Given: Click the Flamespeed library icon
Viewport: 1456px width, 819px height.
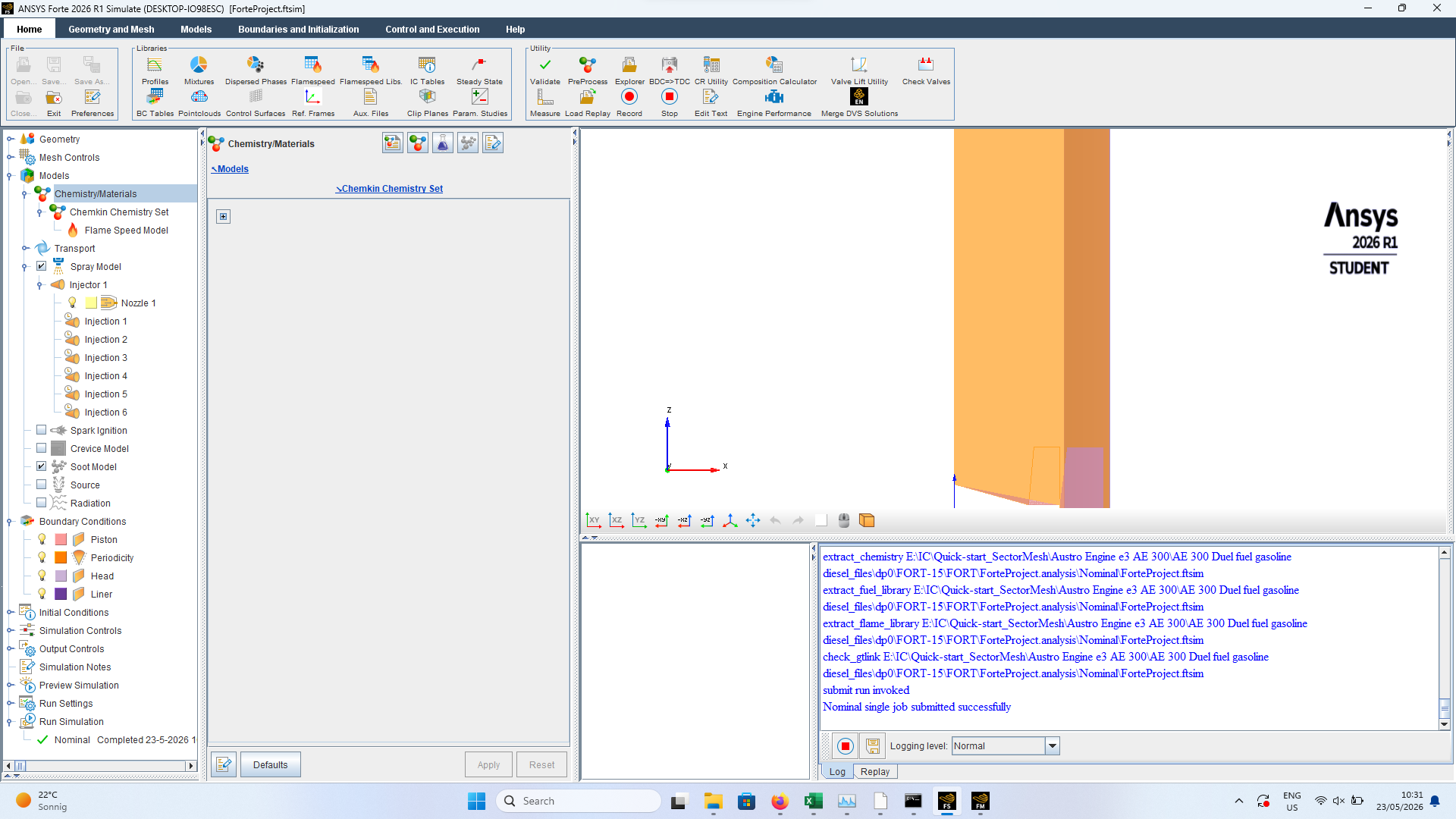Looking at the screenshot, I should click(x=312, y=70).
